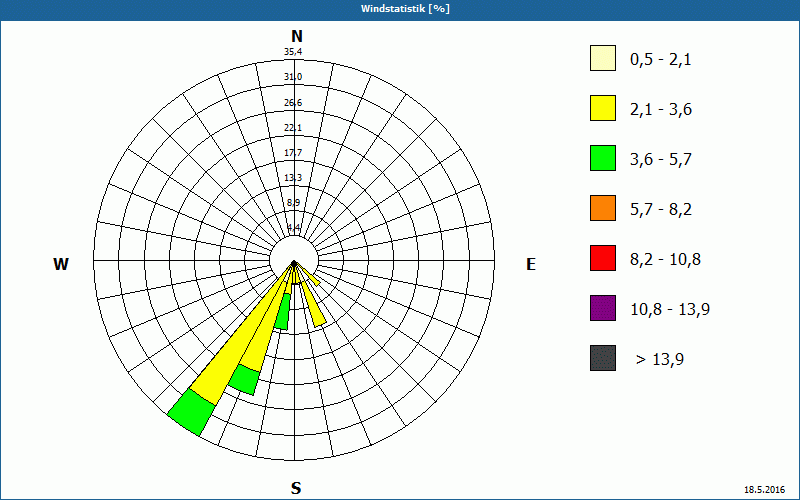Click the bright yellow 2,1 - 3,6 legend swatch
The width and height of the screenshot is (800, 500).
pyautogui.click(x=603, y=108)
